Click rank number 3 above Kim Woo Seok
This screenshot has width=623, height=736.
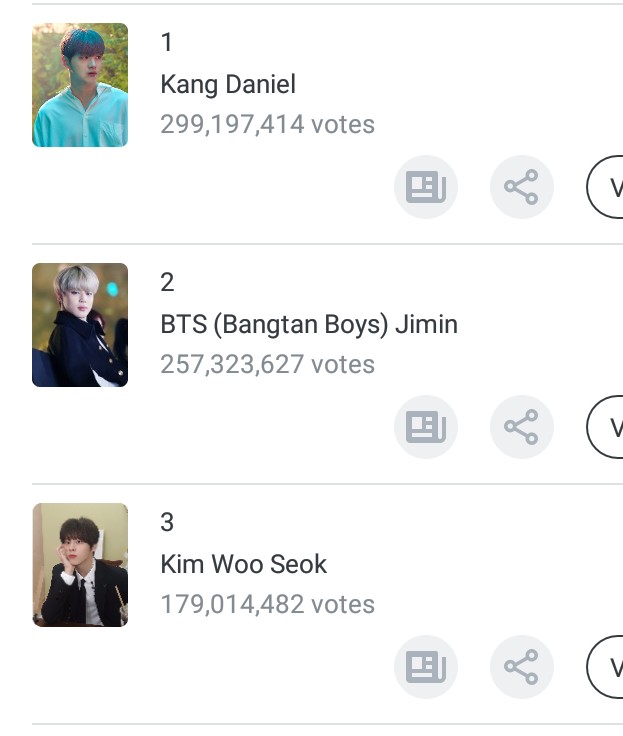167,522
